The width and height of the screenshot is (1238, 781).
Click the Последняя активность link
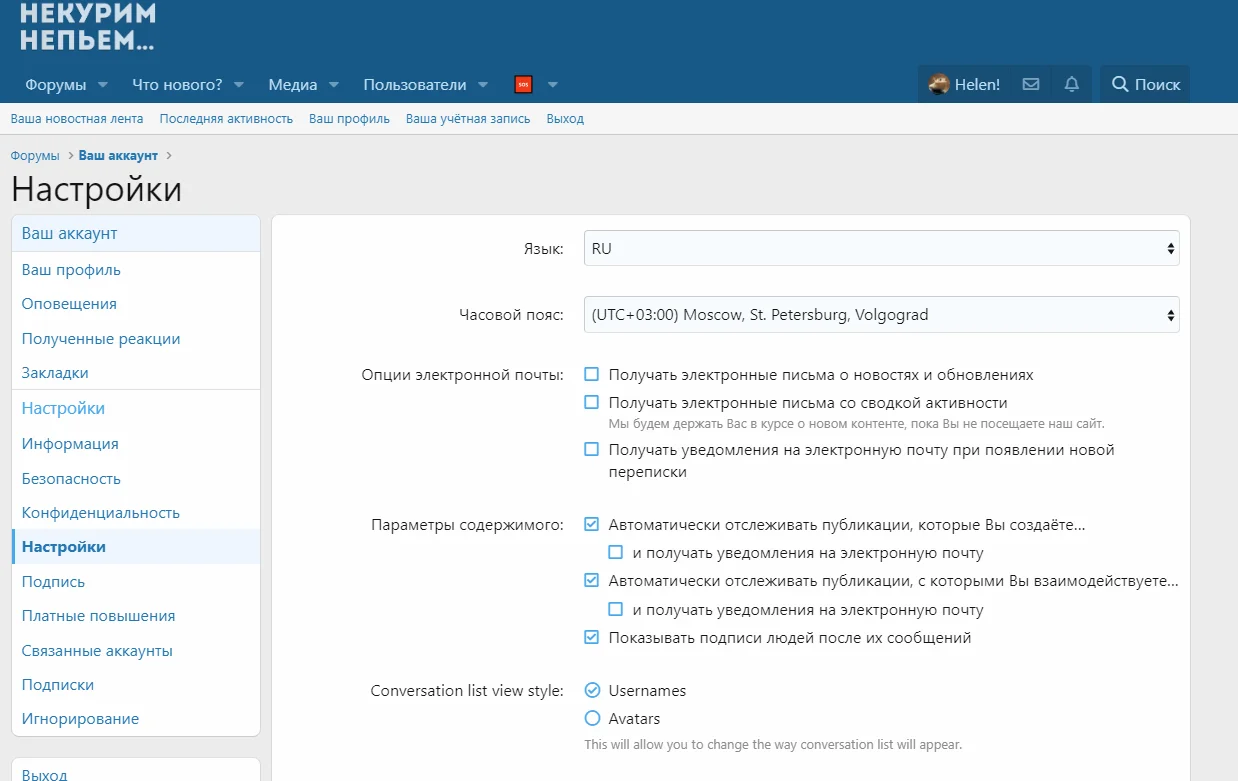click(226, 118)
